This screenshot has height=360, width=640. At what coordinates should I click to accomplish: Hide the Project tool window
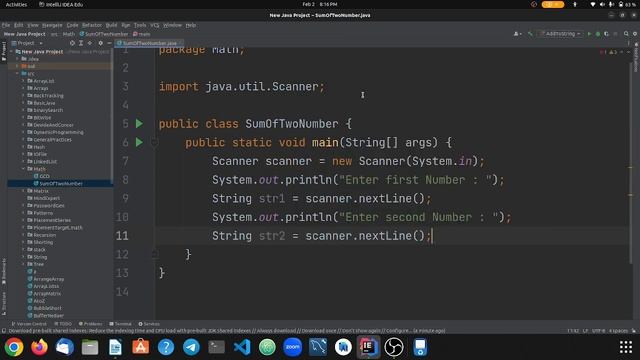tap(109, 43)
